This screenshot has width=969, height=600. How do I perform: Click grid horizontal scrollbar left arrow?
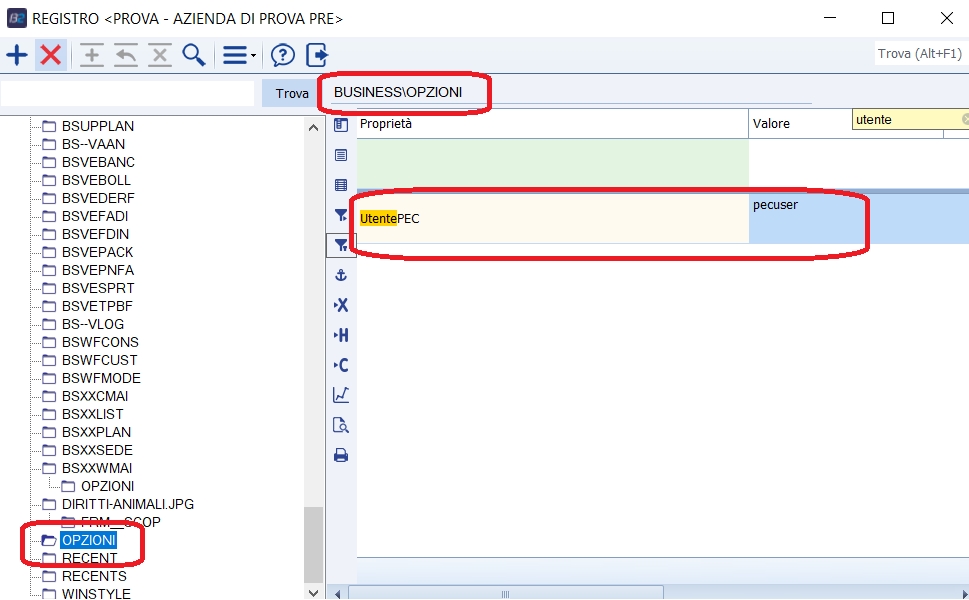337,594
